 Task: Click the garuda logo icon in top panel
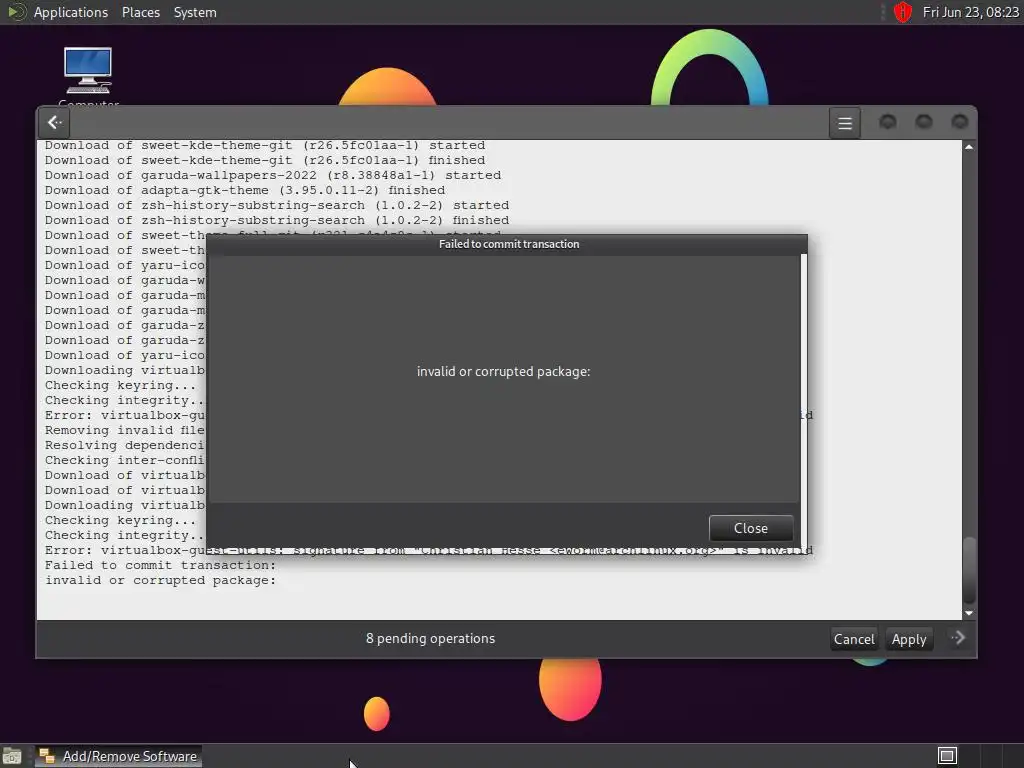click(16, 12)
